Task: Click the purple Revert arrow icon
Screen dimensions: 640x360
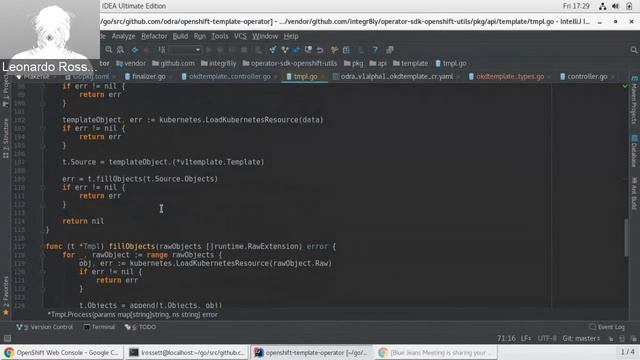Action: (320, 50)
